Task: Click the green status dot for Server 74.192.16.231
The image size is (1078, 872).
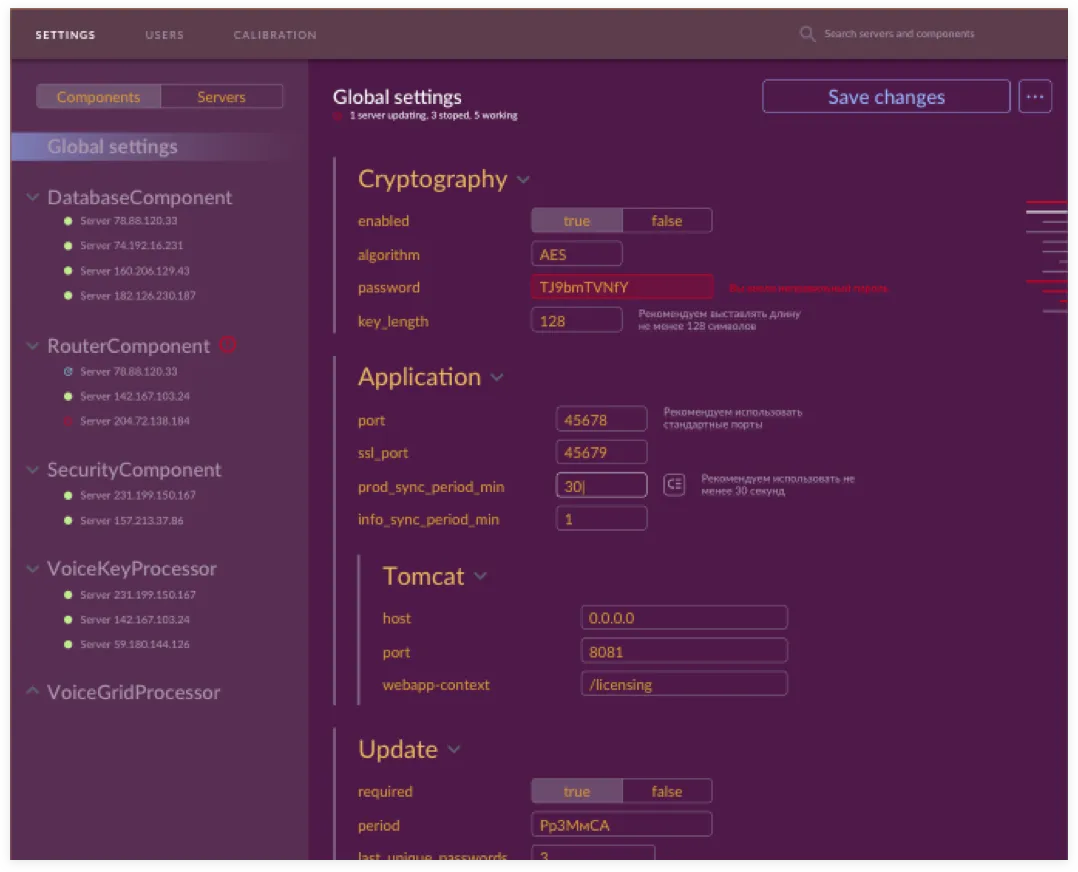Action: click(68, 246)
